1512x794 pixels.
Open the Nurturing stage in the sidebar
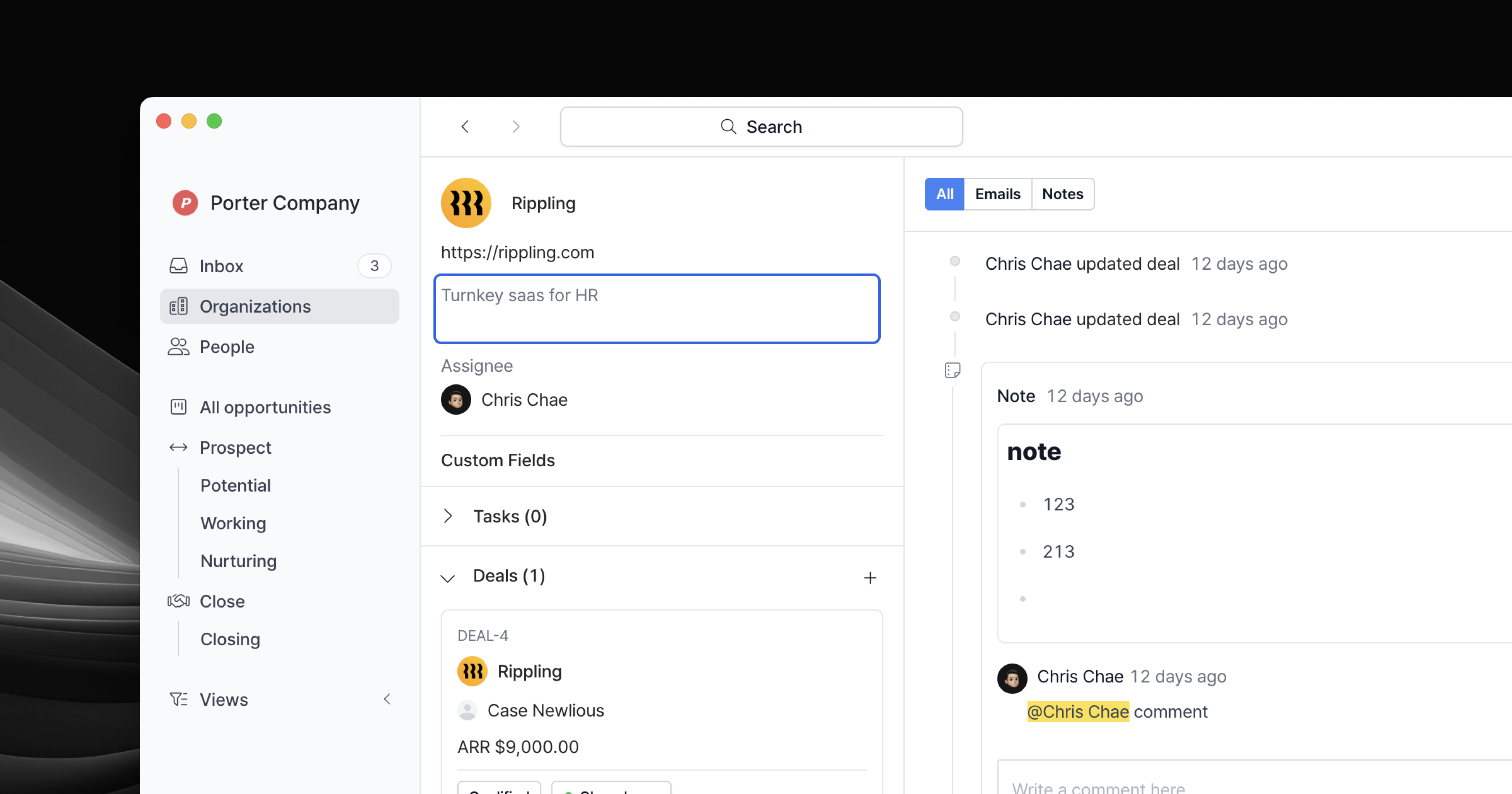238,561
